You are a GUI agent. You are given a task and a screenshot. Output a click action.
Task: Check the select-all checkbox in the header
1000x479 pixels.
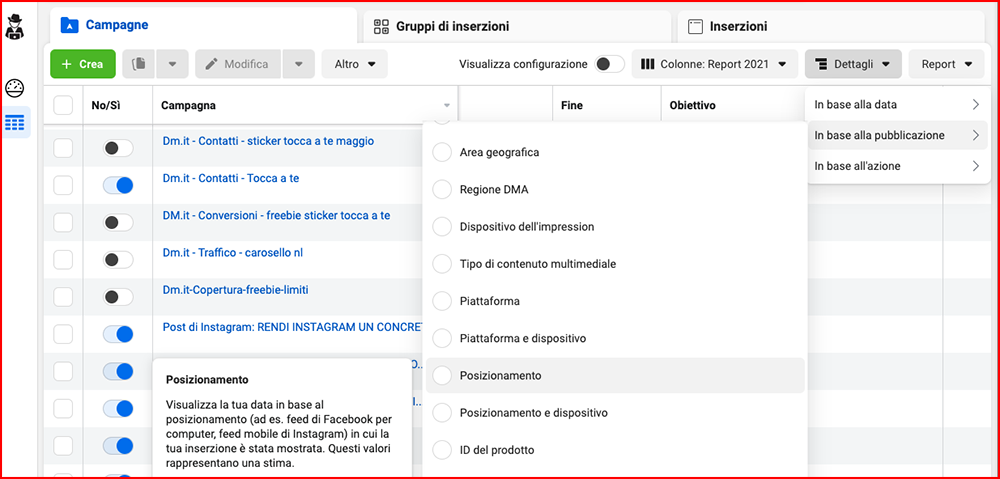pos(63,105)
